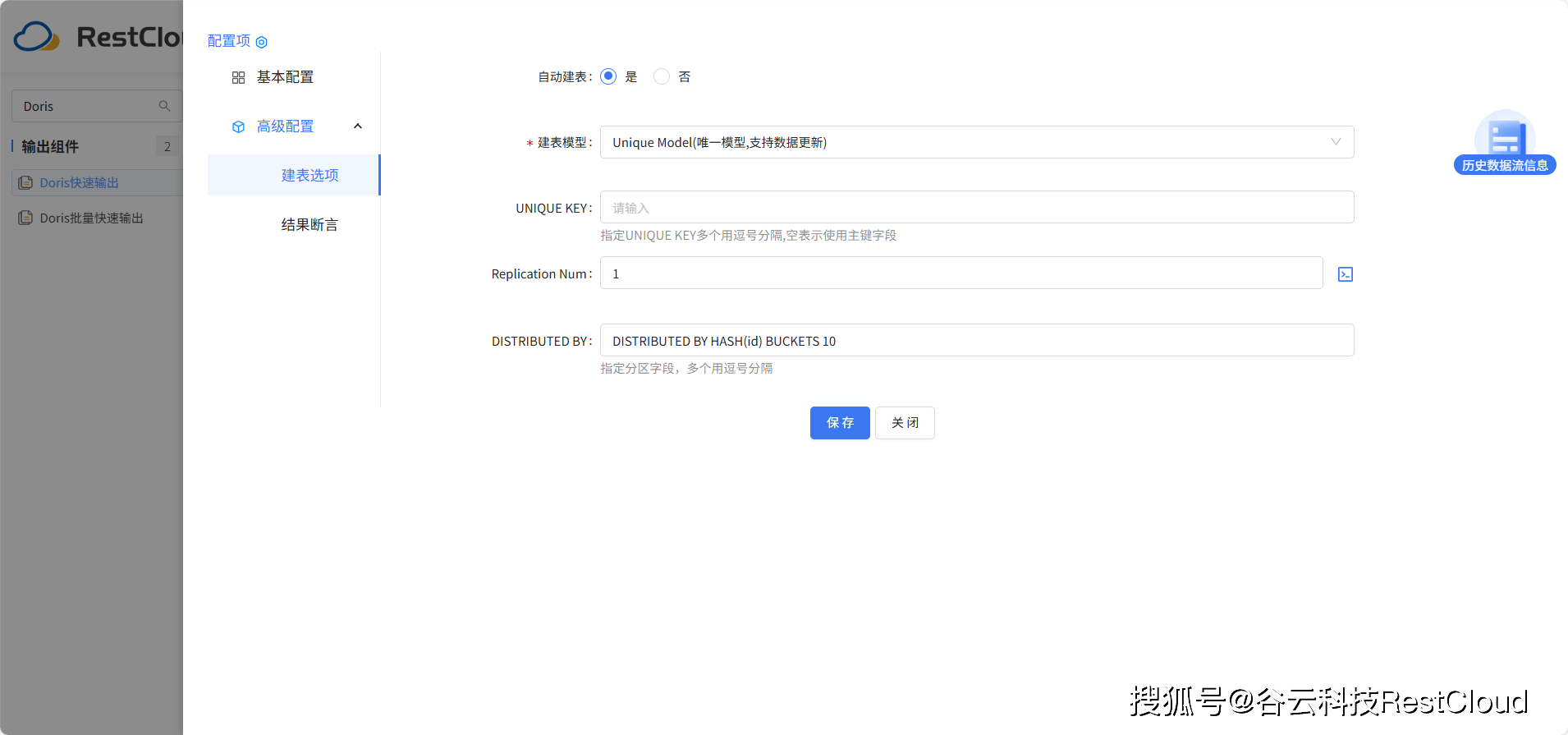Select 是 for 自动建表

[x=608, y=76]
